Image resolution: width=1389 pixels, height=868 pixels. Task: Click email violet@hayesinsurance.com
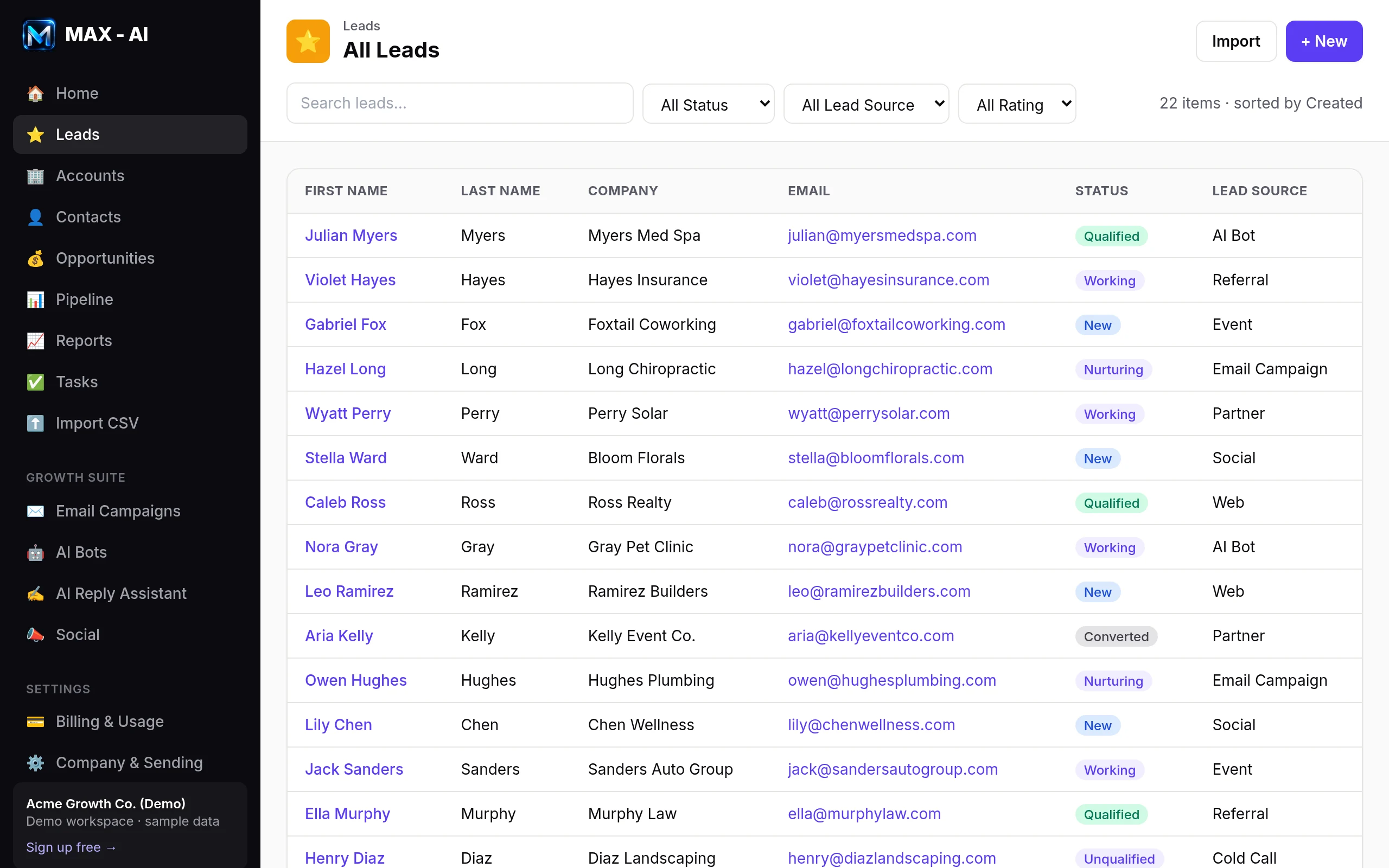[889, 280]
